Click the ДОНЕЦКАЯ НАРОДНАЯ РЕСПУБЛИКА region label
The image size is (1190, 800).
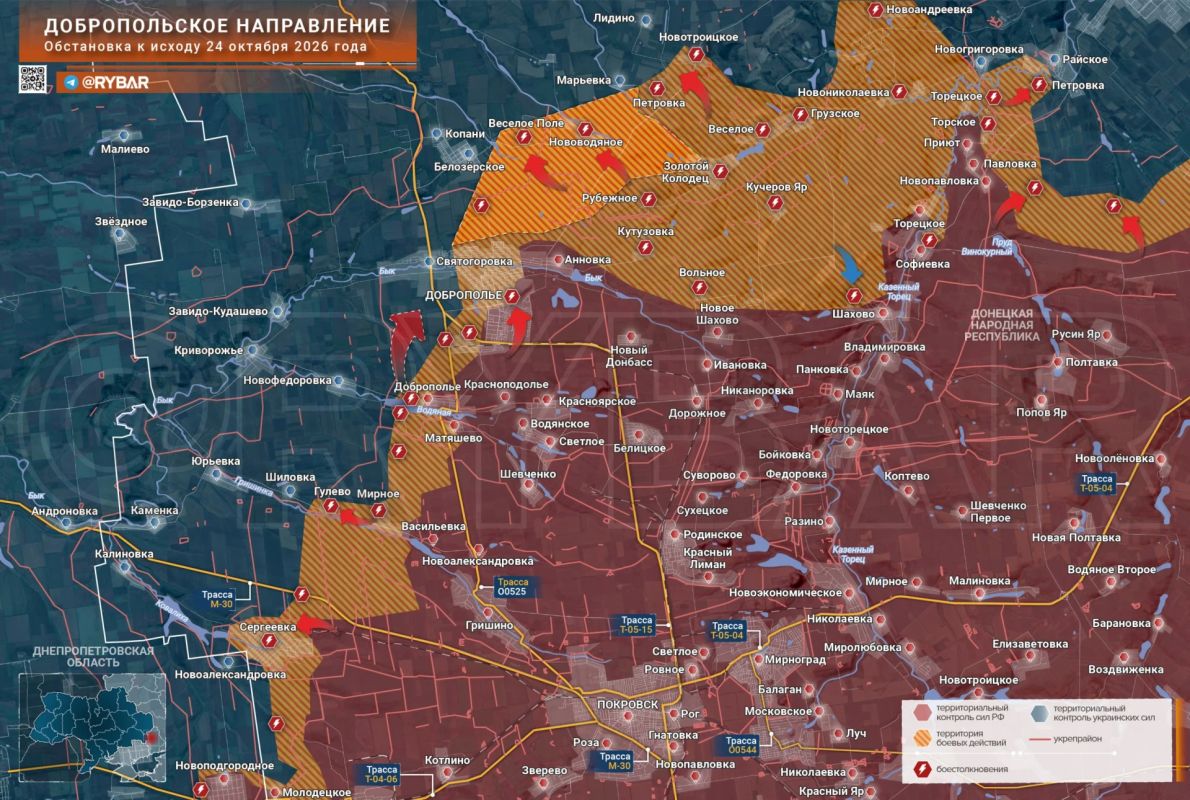pos(1002,324)
